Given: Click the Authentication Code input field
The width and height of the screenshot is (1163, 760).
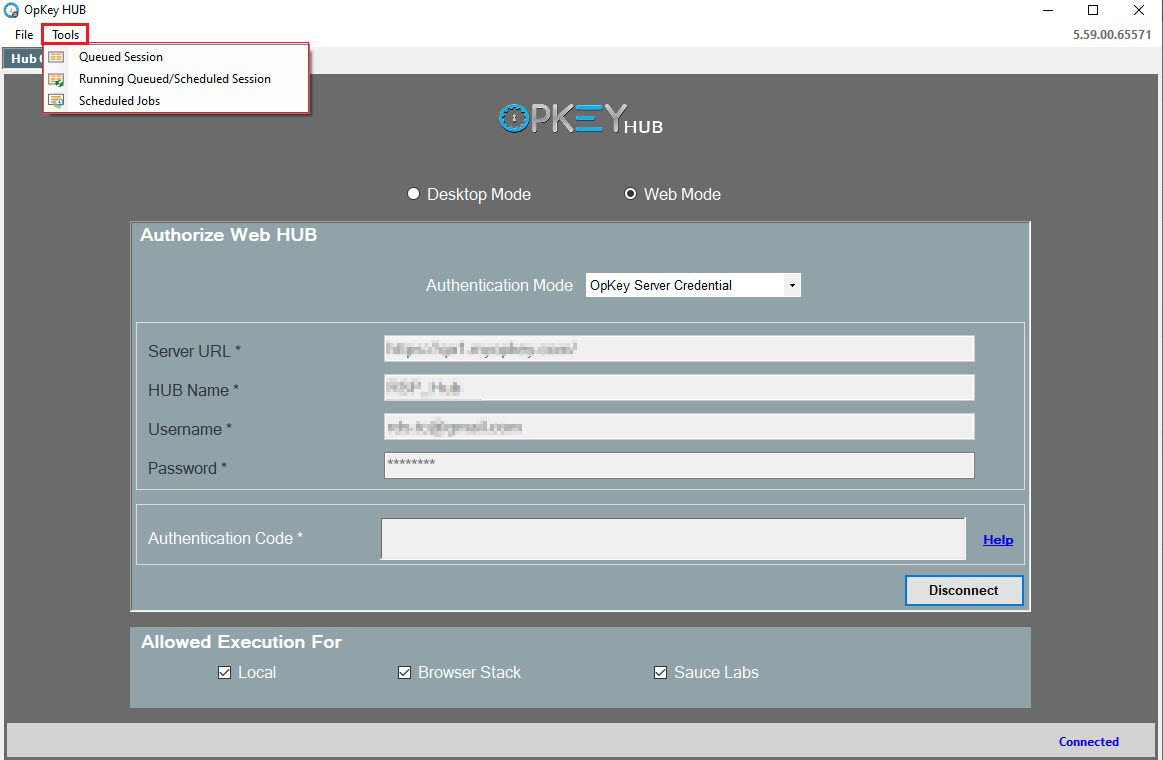Looking at the screenshot, I should [x=672, y=539].
